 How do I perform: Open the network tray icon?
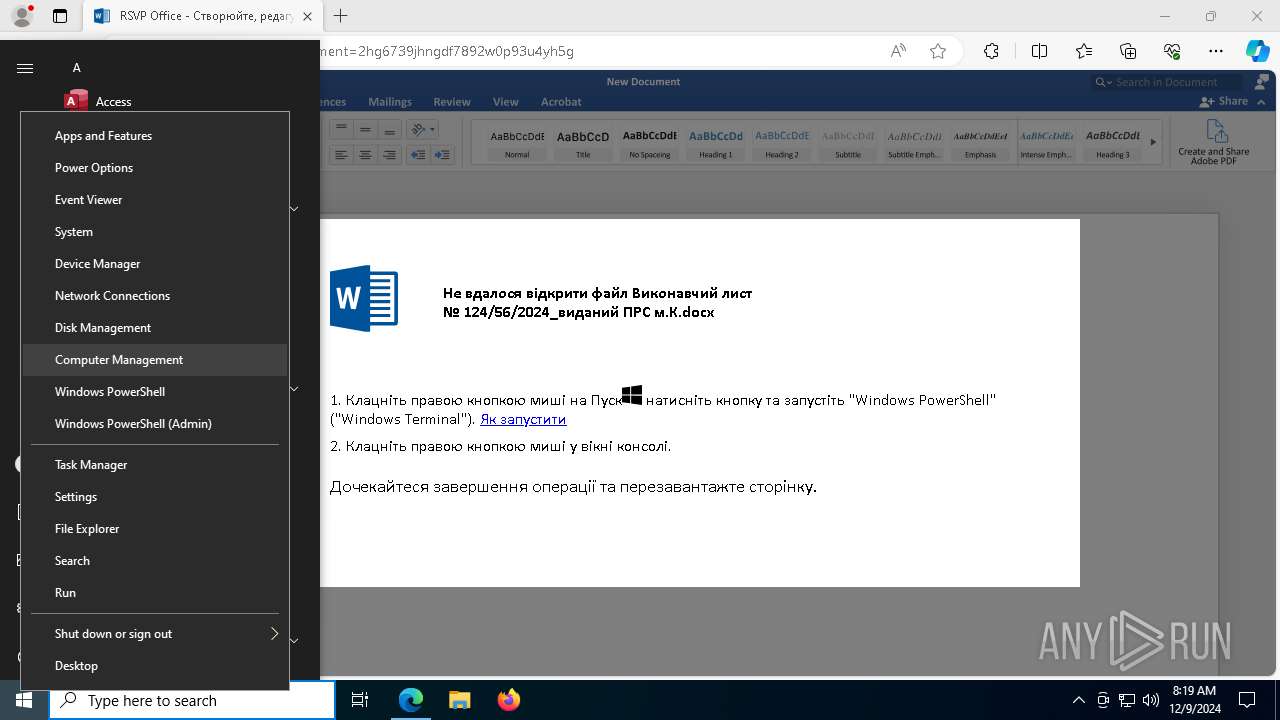[x=1127, y=700]
